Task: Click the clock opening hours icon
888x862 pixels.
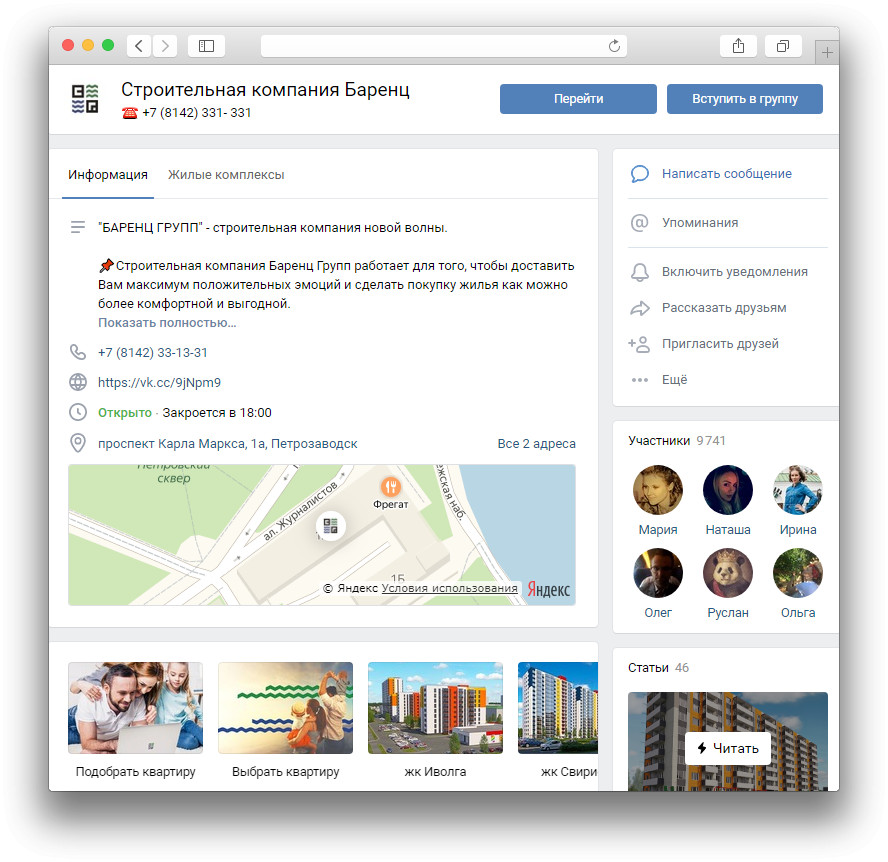Action: tap(78, 412)
